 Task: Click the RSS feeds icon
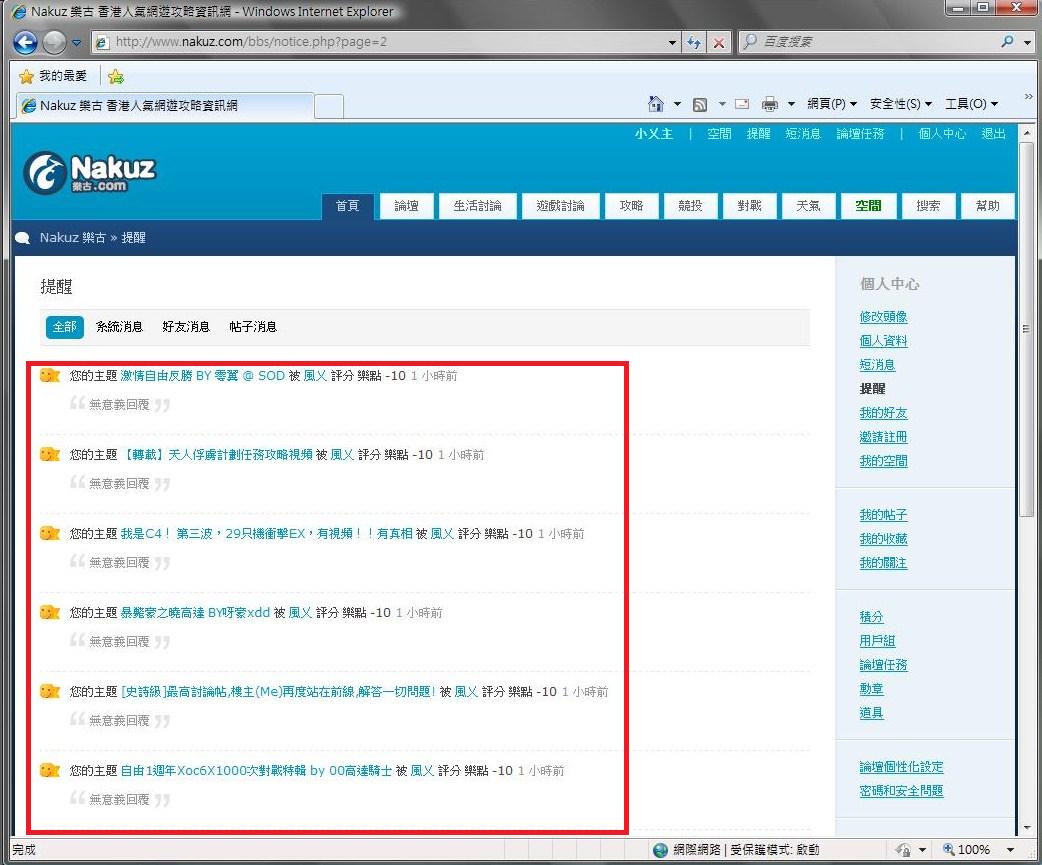[700, 104]
